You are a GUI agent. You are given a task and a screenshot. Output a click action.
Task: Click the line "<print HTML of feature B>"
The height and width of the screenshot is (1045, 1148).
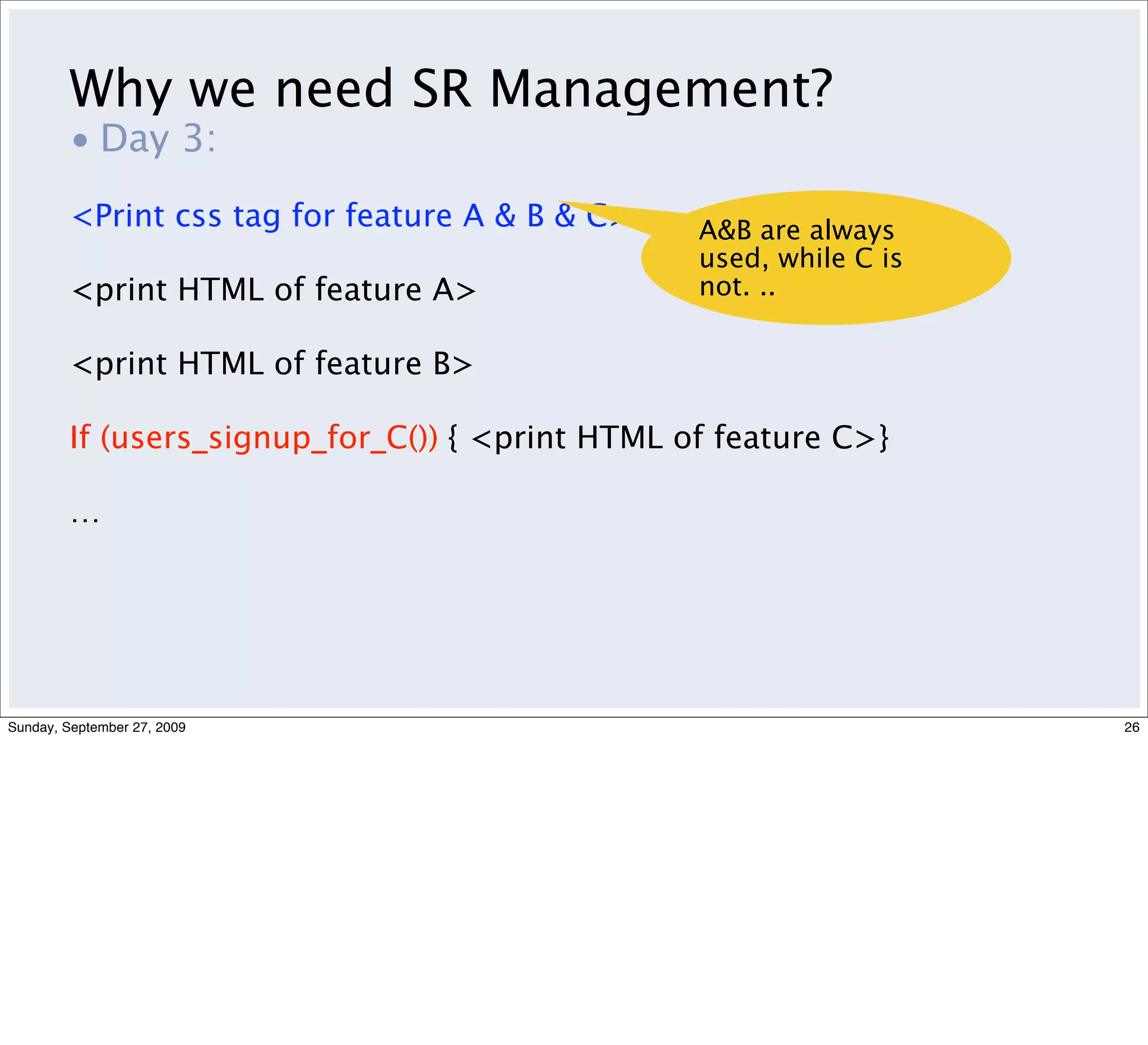coord(272,364)
